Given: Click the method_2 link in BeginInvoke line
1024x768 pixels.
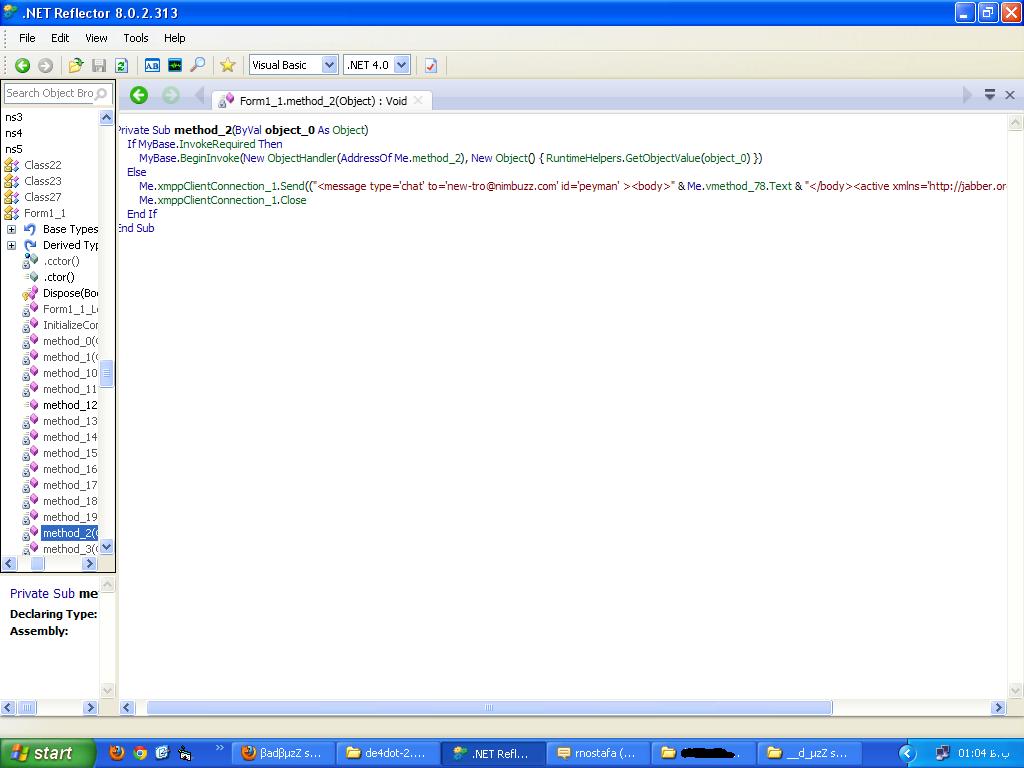Looking at the screenshot, I should (x=436, y=158).
